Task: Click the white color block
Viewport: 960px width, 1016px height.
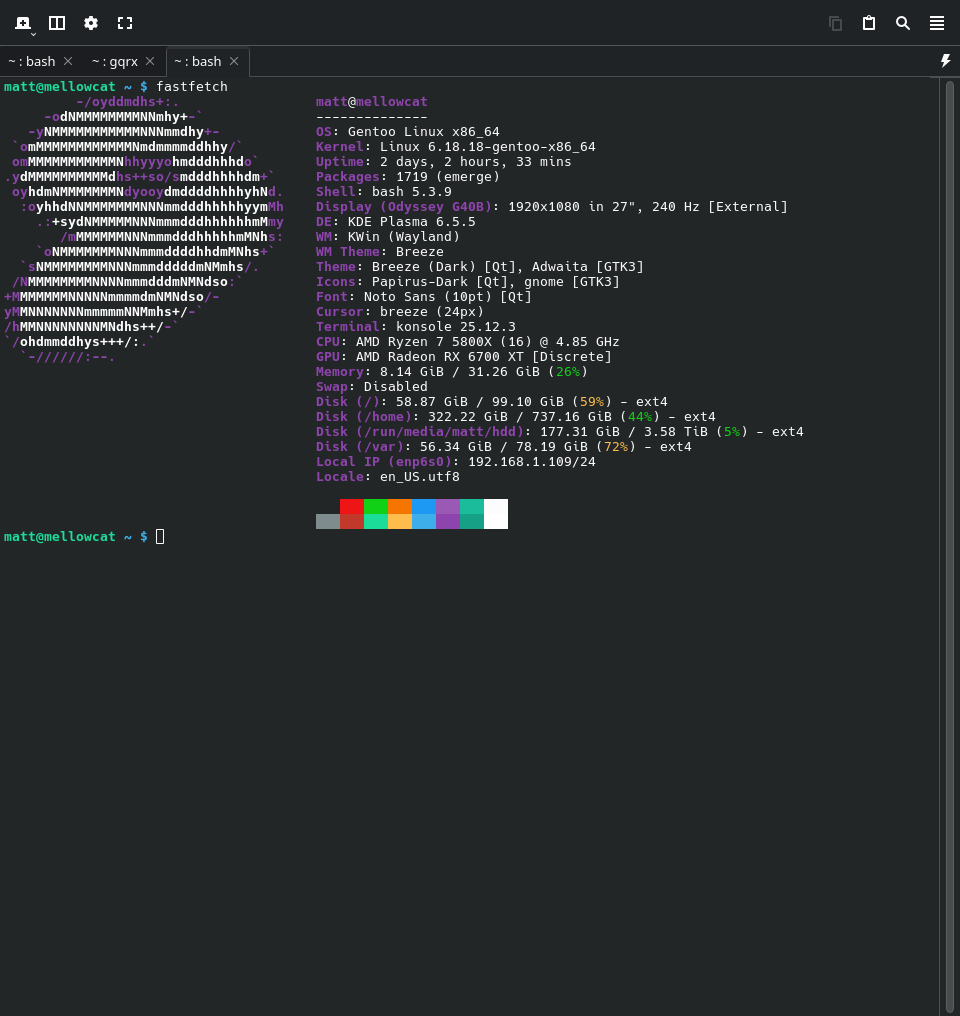Action: [496, 514]
